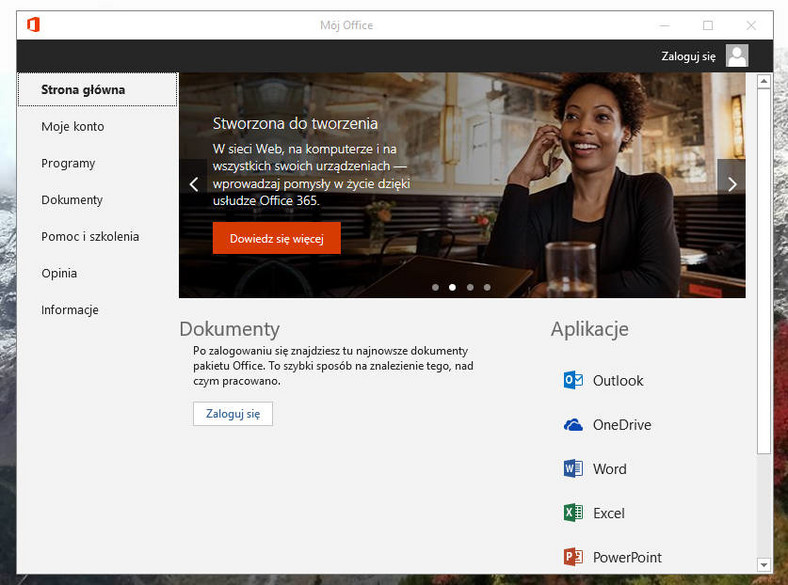The width and height of the screenshot is (788, 585).
Task: Open Dokumenty in the sidebar
Action: (72, 200)
